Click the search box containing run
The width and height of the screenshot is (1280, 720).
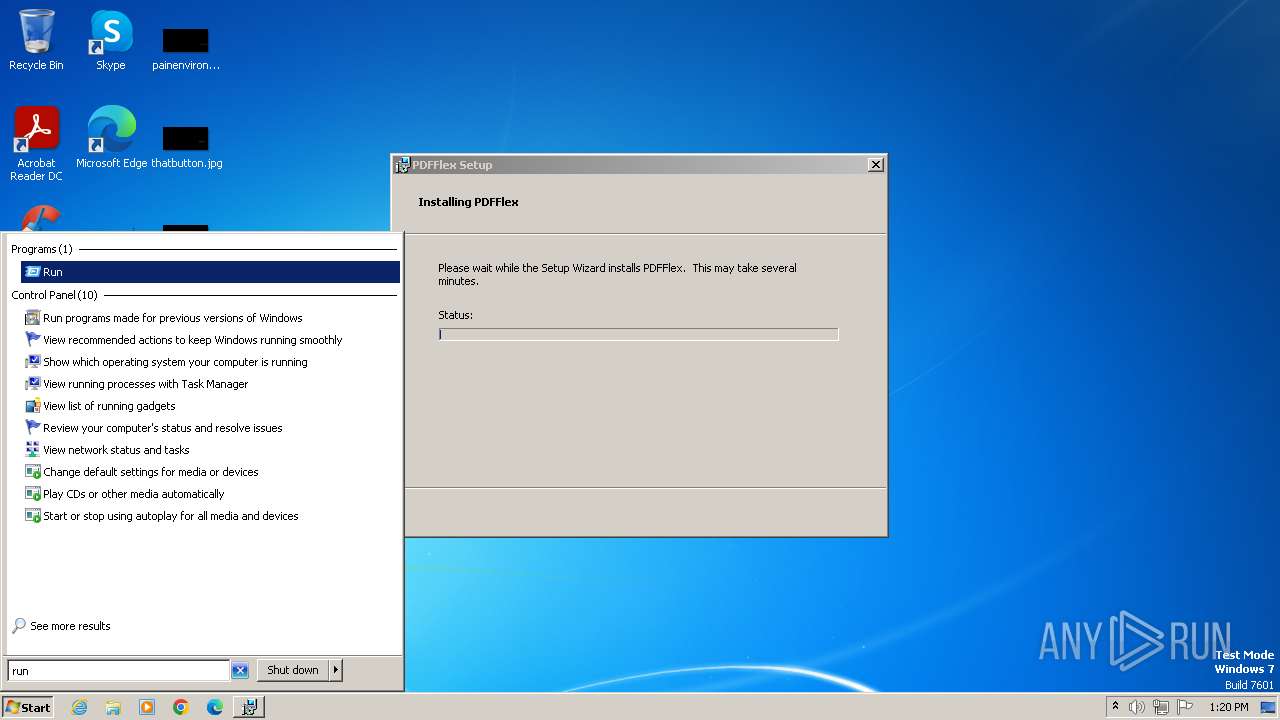click(118, 671)
